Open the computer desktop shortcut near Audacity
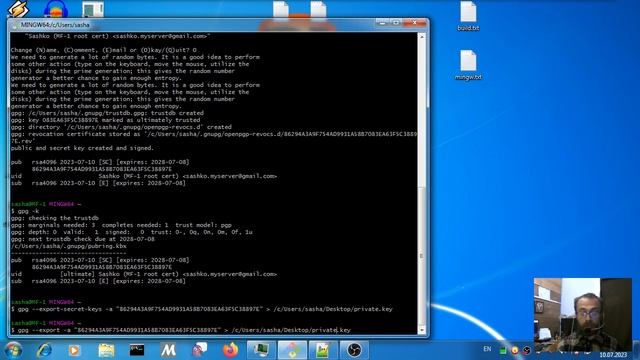 (93, 9)
